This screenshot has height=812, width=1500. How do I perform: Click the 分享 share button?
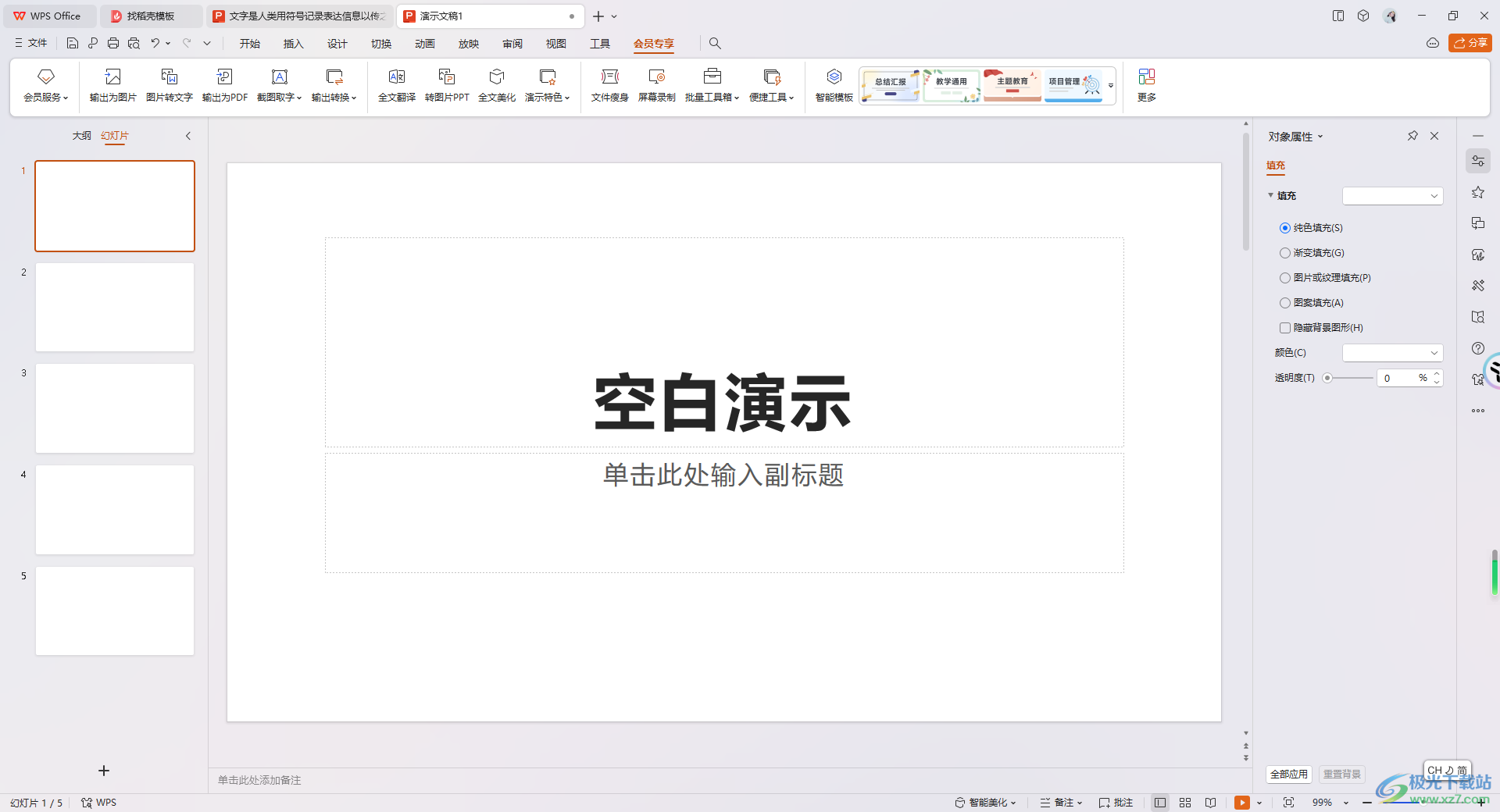(1470, 43)
